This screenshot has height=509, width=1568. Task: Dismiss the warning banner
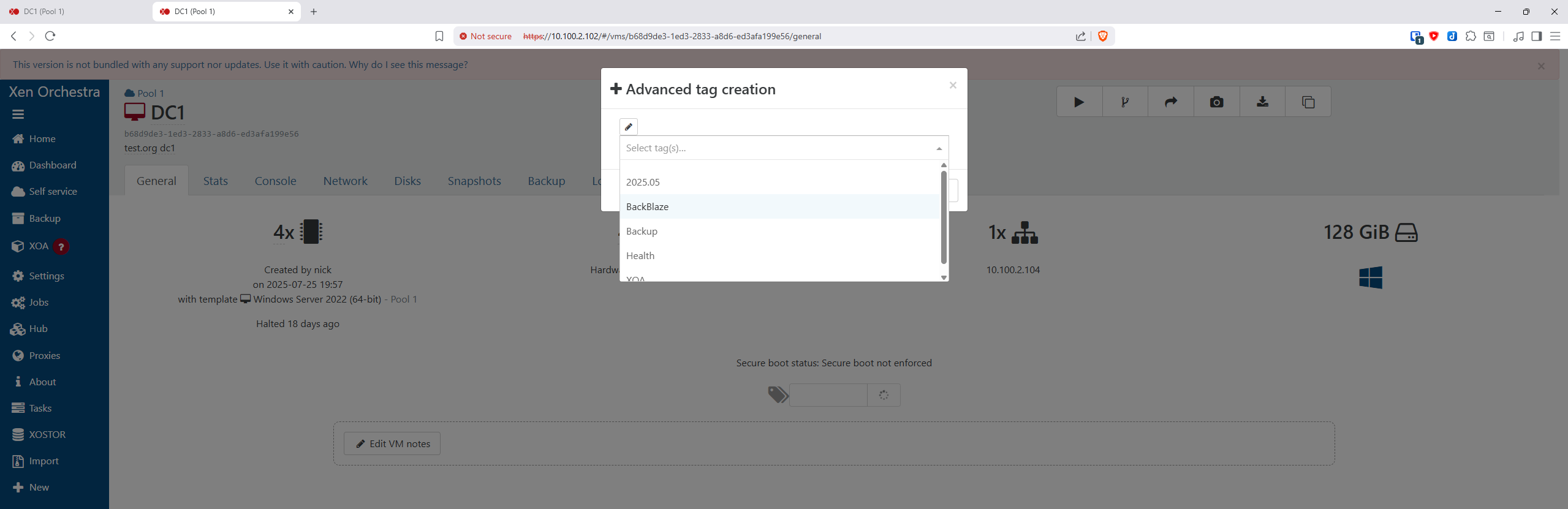click(x=1541, y=66)
